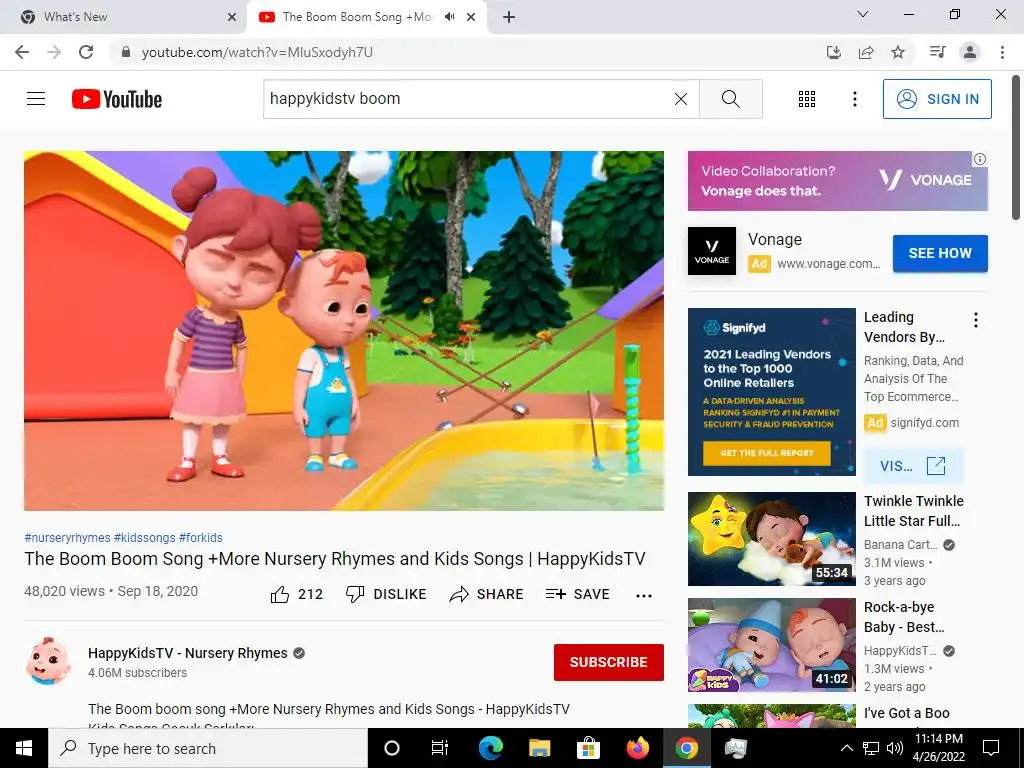Launch Microsoft Edge from taskbar
Viewport: 1024px width, 768px height.
pos(491,748)
